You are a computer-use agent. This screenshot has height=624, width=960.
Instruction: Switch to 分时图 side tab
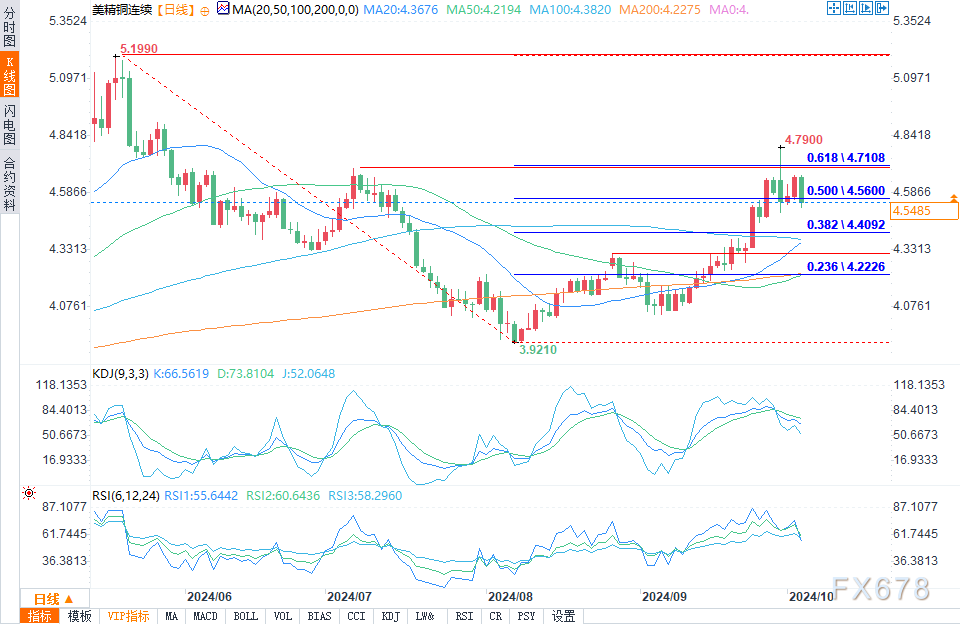pos(9,28)
